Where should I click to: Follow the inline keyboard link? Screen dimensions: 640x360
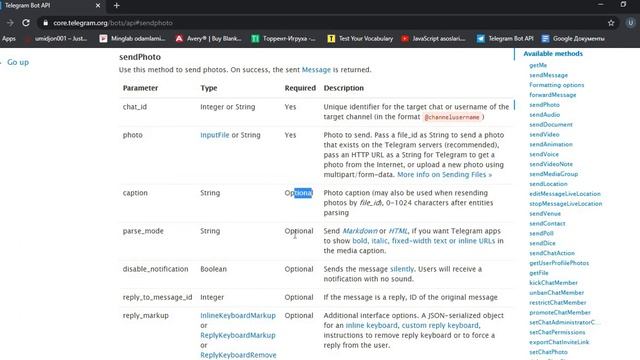tap(371, 326)
